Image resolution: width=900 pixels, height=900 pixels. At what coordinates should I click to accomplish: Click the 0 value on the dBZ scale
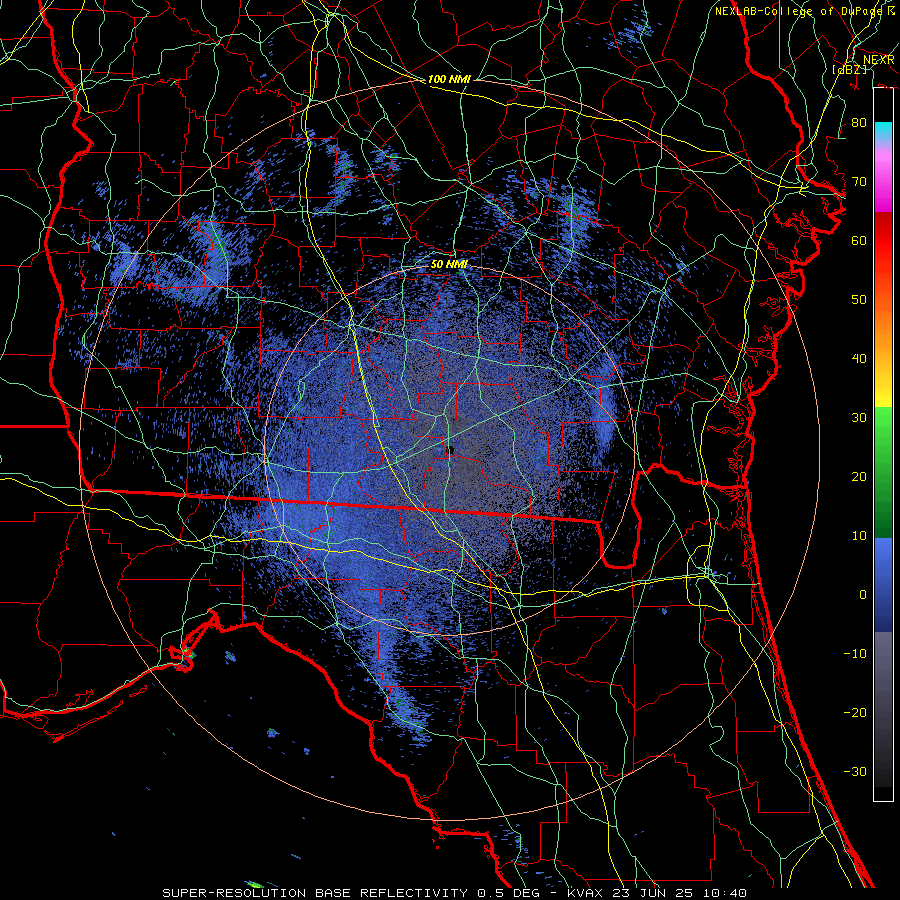tap(863, 595)
